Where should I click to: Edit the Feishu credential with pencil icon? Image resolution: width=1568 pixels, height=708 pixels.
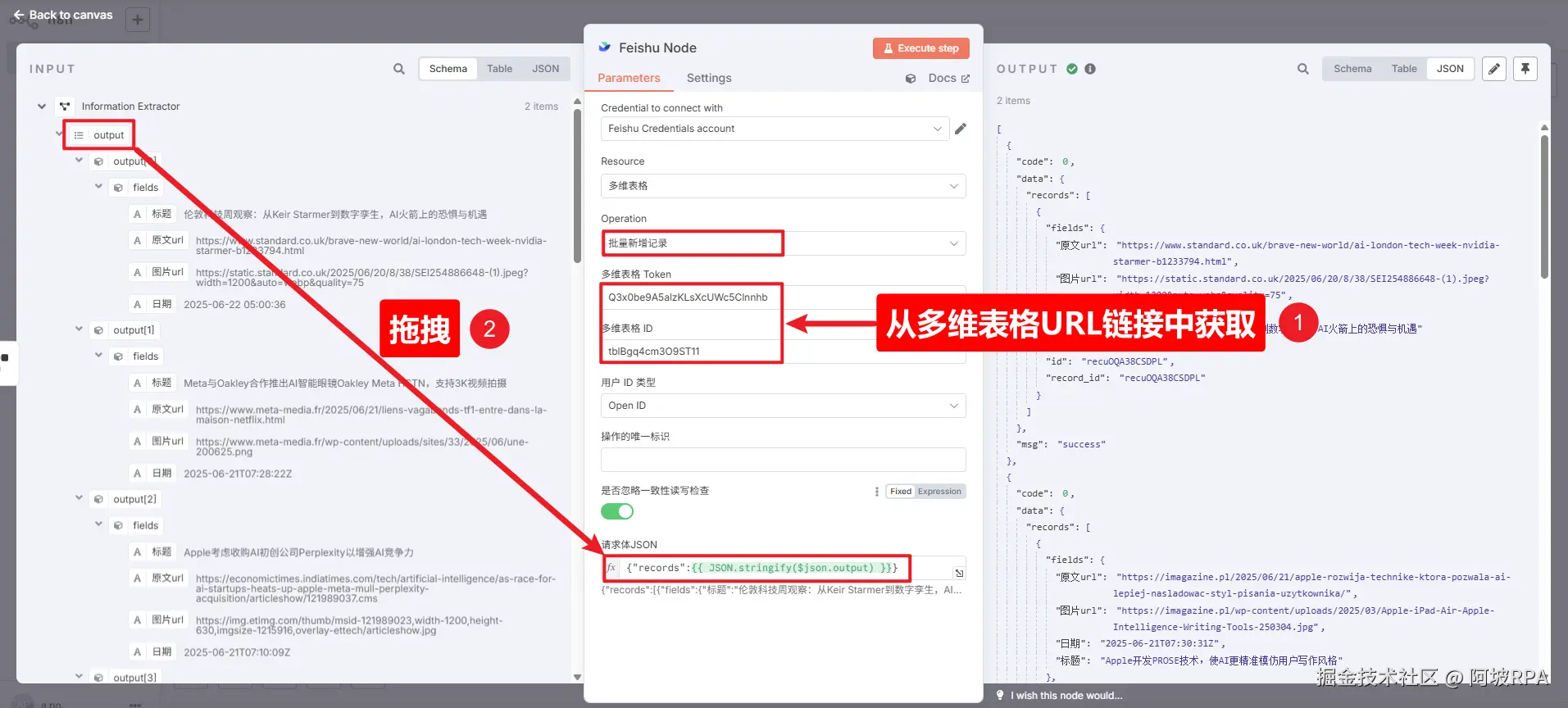pos(961,129)
